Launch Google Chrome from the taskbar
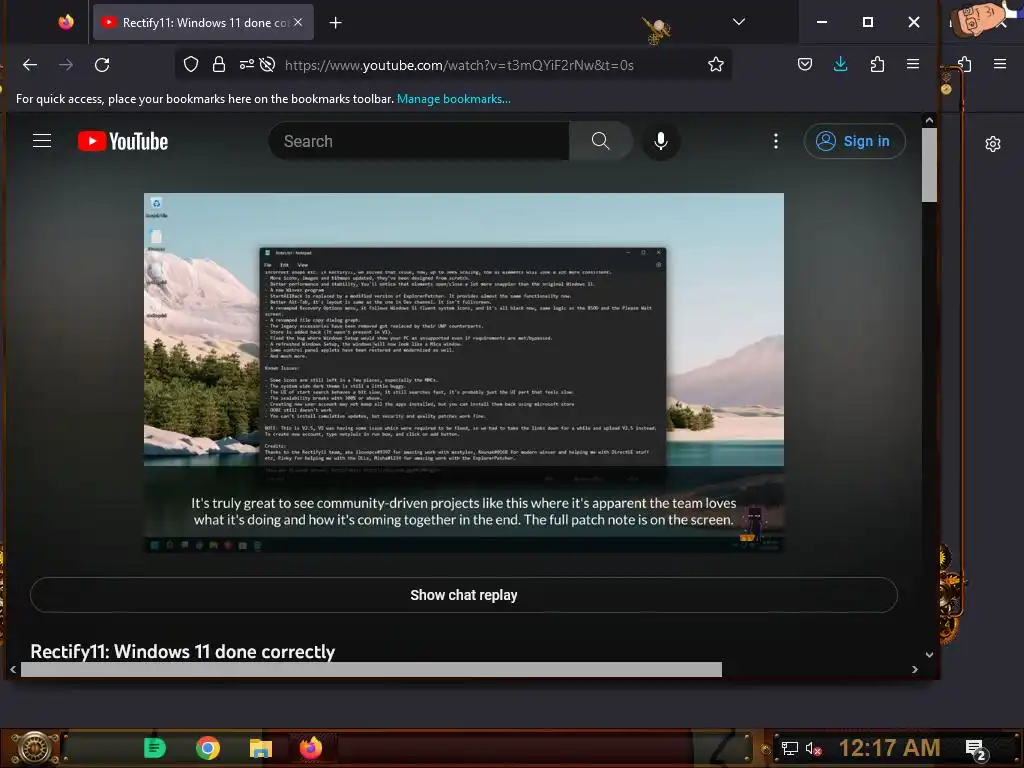Viewport: 1024px width, 768px height. 208,748
